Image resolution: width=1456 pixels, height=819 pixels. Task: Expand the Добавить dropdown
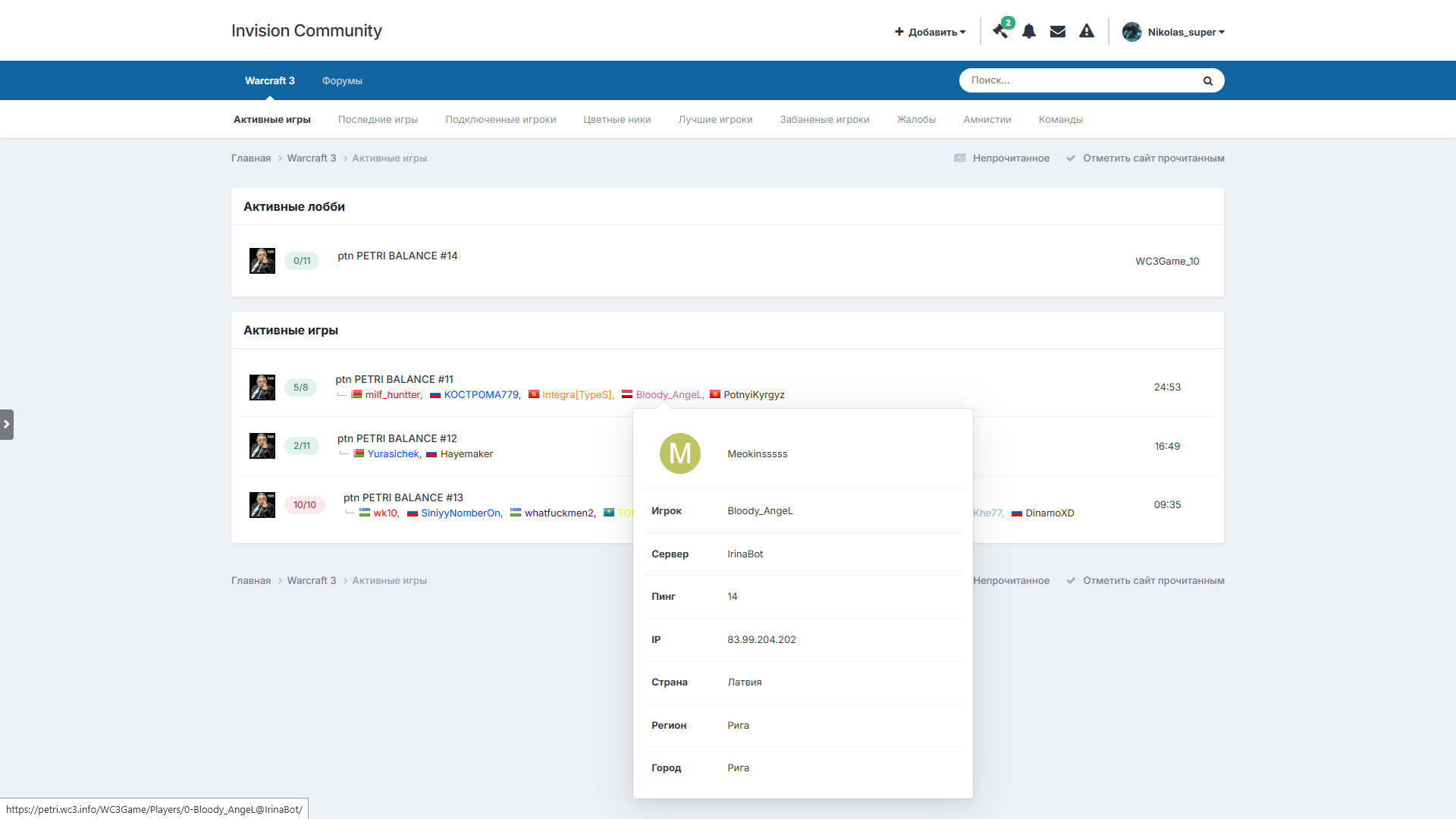pos(930,32)
